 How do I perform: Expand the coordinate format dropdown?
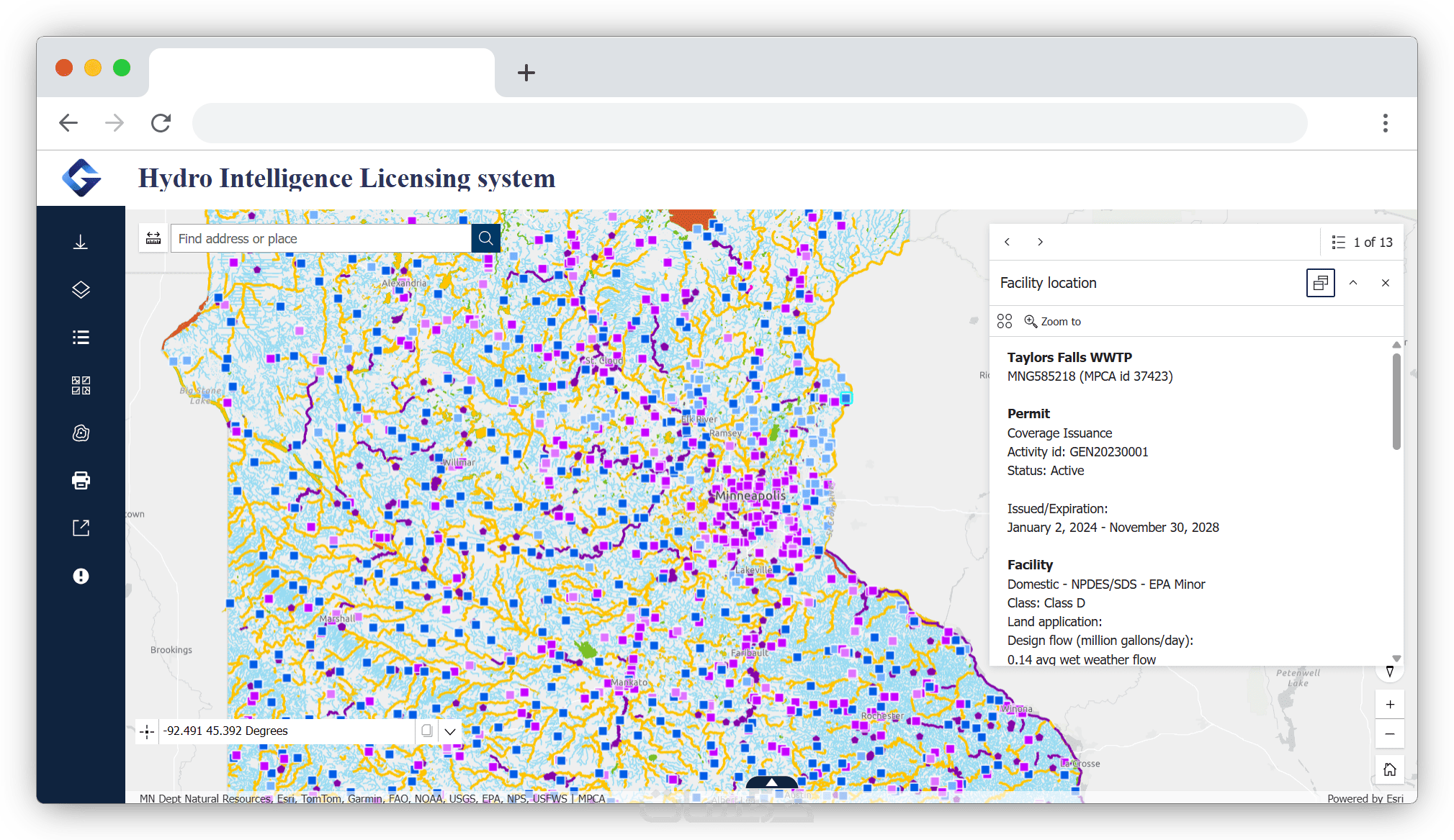point(450,731)
